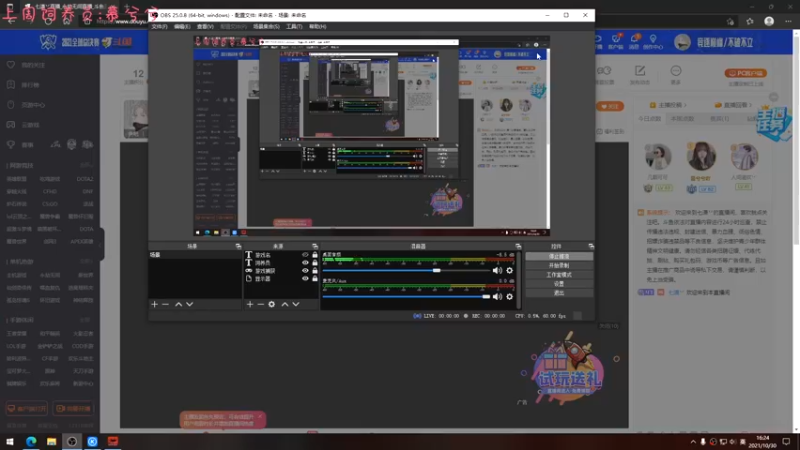Click the 退出 exit button in Controls

click(559, 293)
